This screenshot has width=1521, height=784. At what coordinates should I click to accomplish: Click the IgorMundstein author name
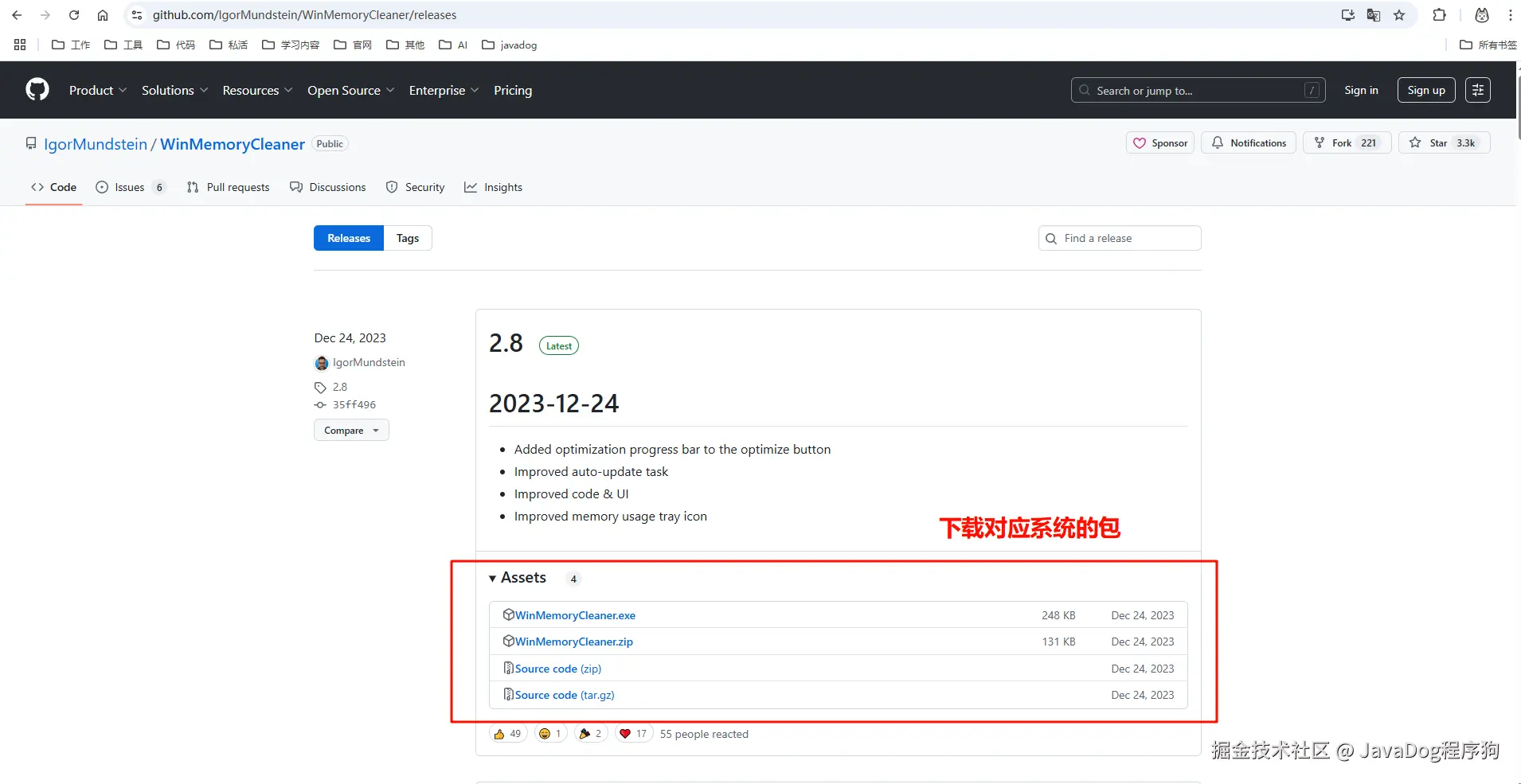pyautogui.click(x=369, y=362)
